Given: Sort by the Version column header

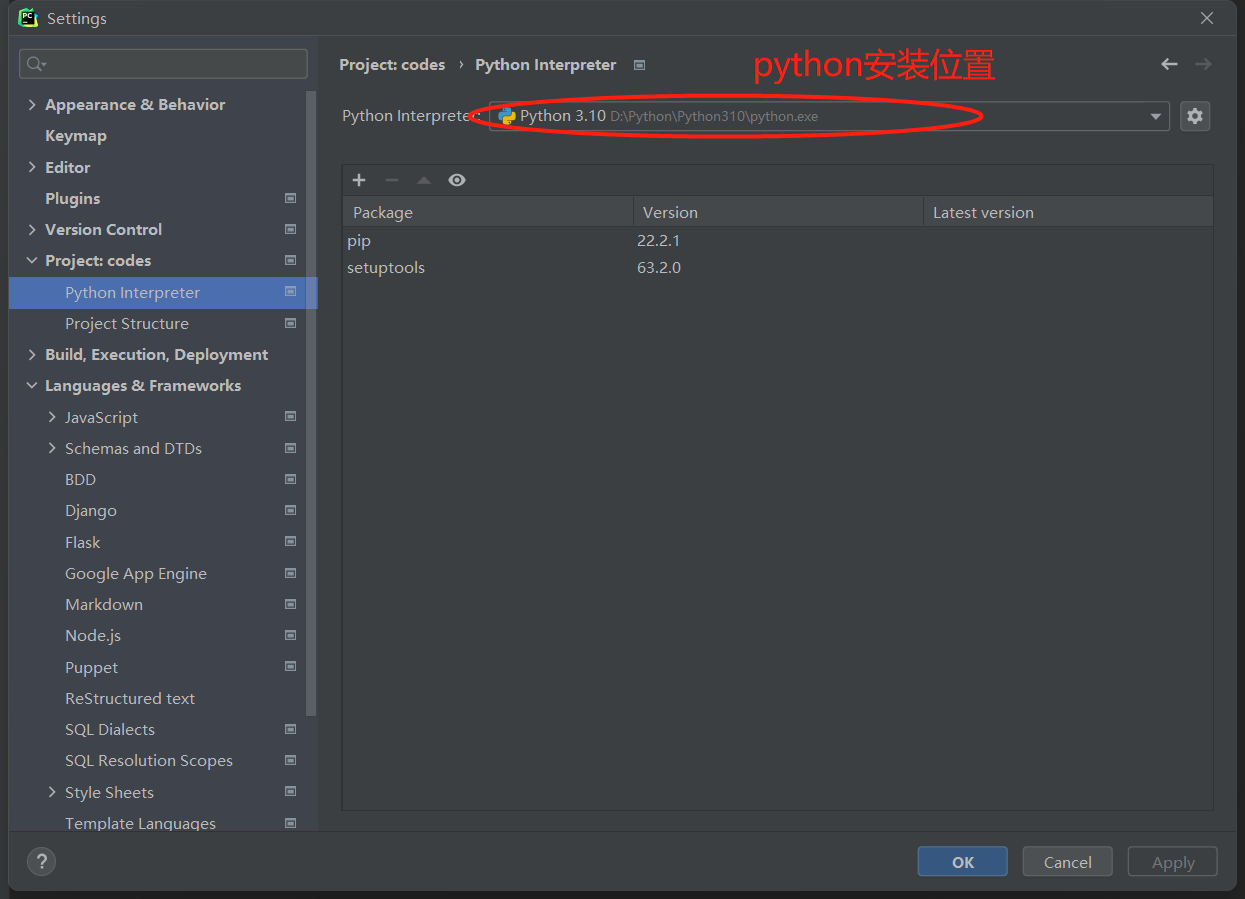Looking at the screenshot, I should click(x=778, y=212).
